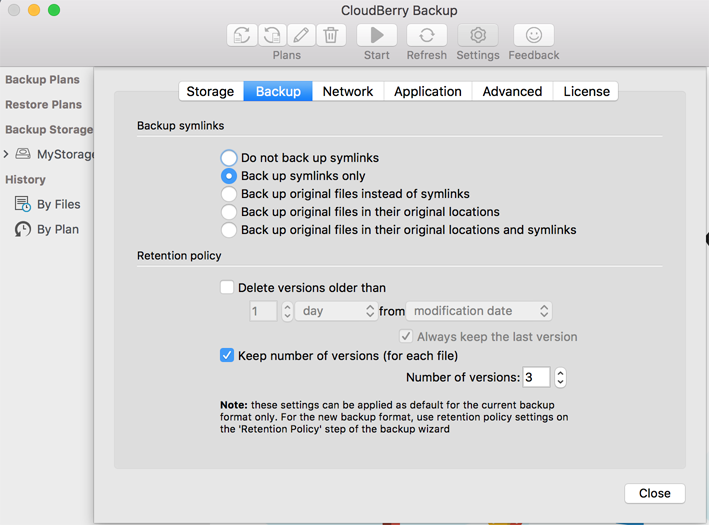Switch to the Application tab
709x525 pixels.
[428, 91]
